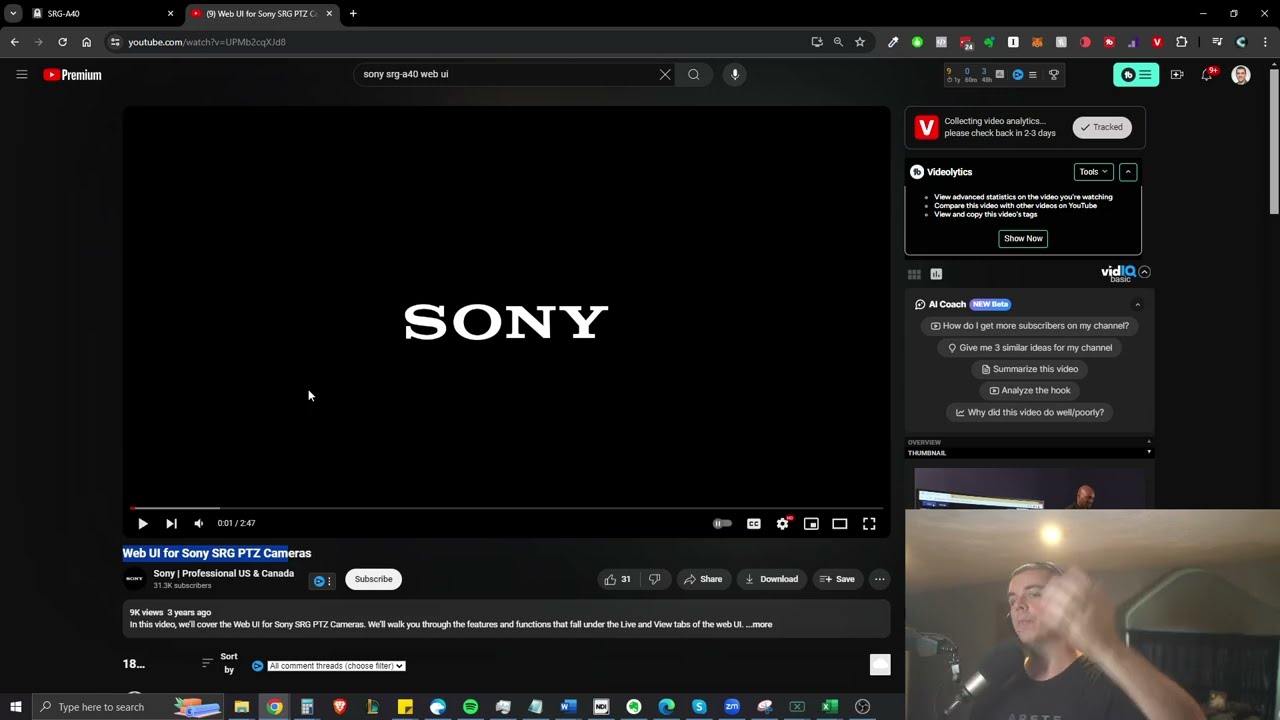Clear the search query text
The height and width of the screenshot is (720, 1280).
[x=665, y=74]
